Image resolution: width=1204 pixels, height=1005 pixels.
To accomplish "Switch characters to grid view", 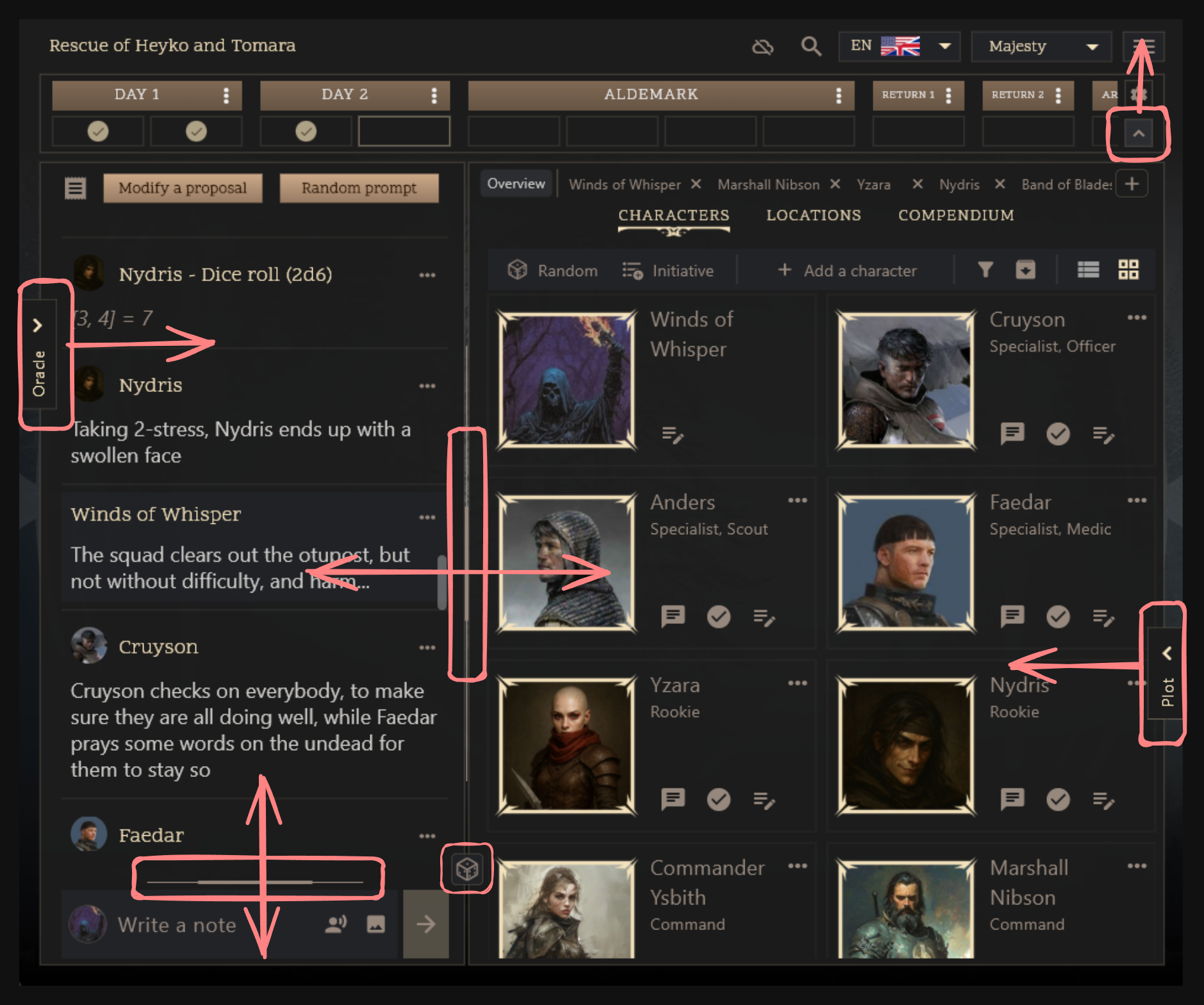I will tap(1128, 270).
